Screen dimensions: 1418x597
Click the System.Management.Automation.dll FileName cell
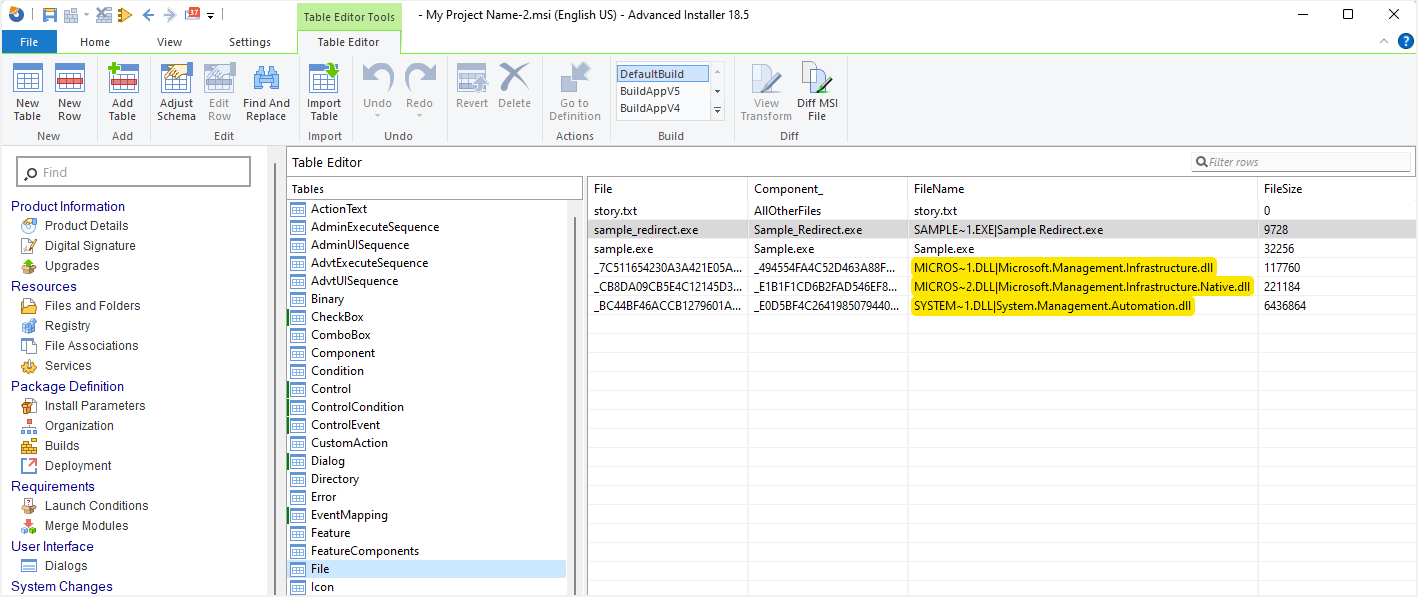(x=1083, y=306)
